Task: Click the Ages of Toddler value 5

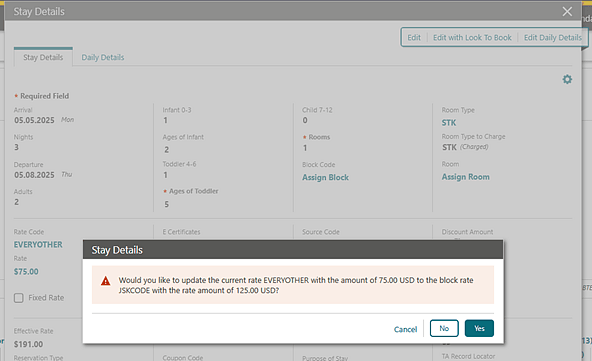Action: (166, 204)
